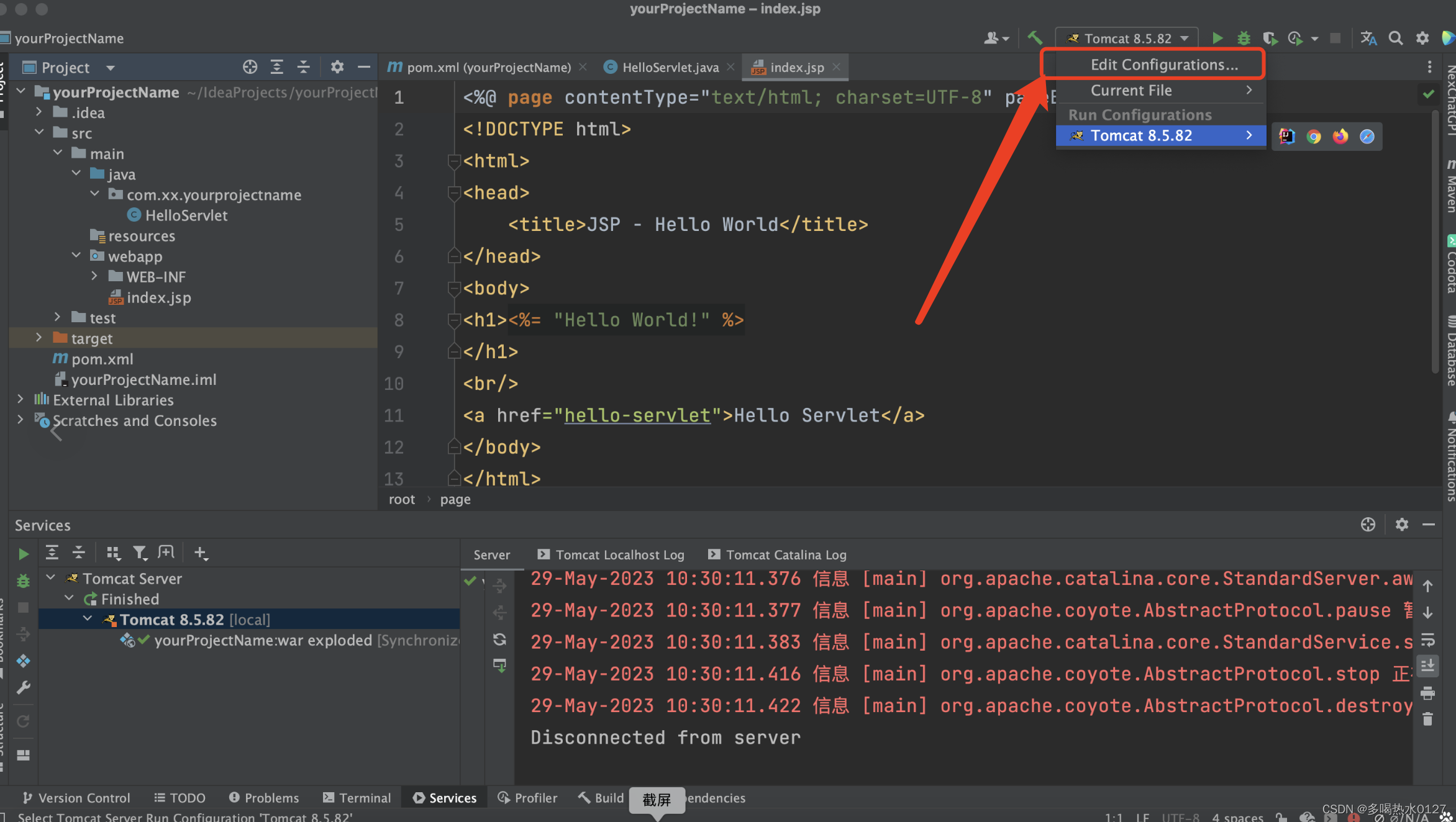Switch to the HelloServlet.java tab
Image resolution: width=1456 pixels, height=822 pixels.
[x=670, y=67]
